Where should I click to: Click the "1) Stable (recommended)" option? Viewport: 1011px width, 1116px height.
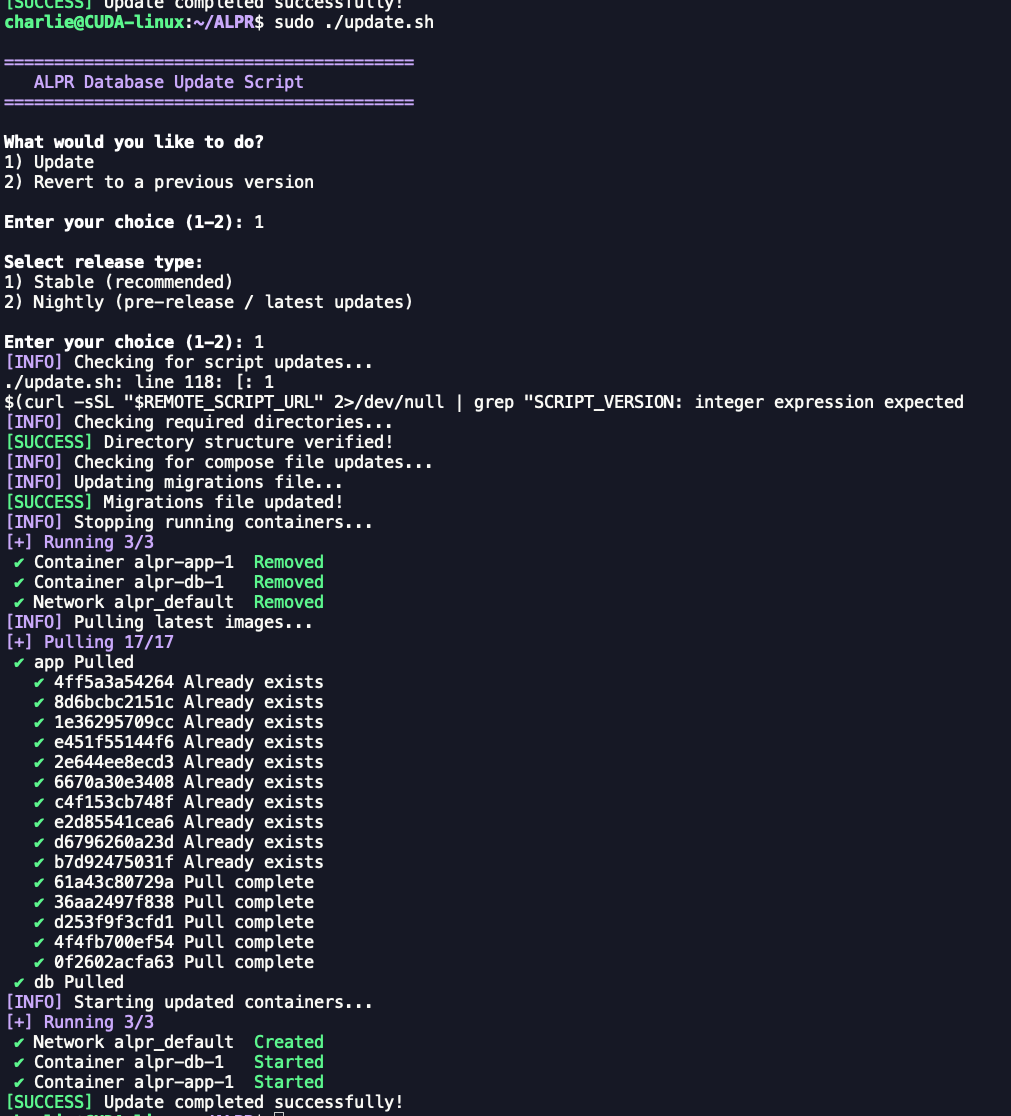click(x=118, y=282)
